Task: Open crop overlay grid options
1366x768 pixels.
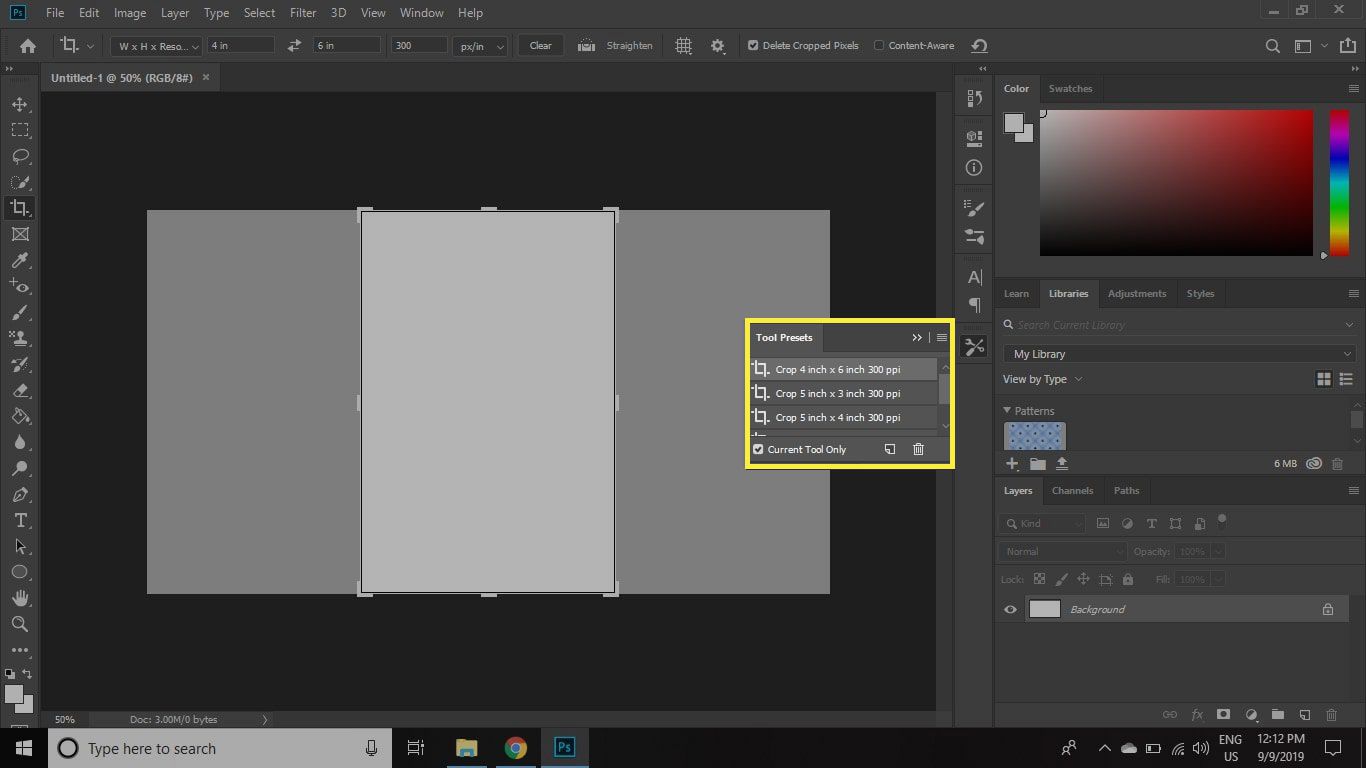Action: pos(684,46)
